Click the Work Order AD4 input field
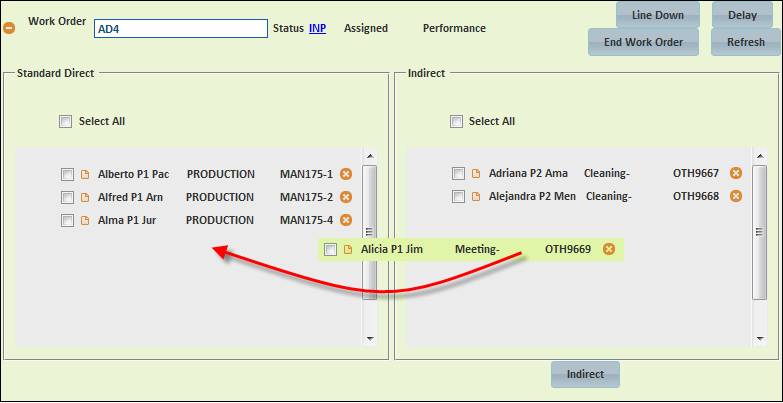The width and height of the screenshot is (783, 403). [x=181, y=29]
